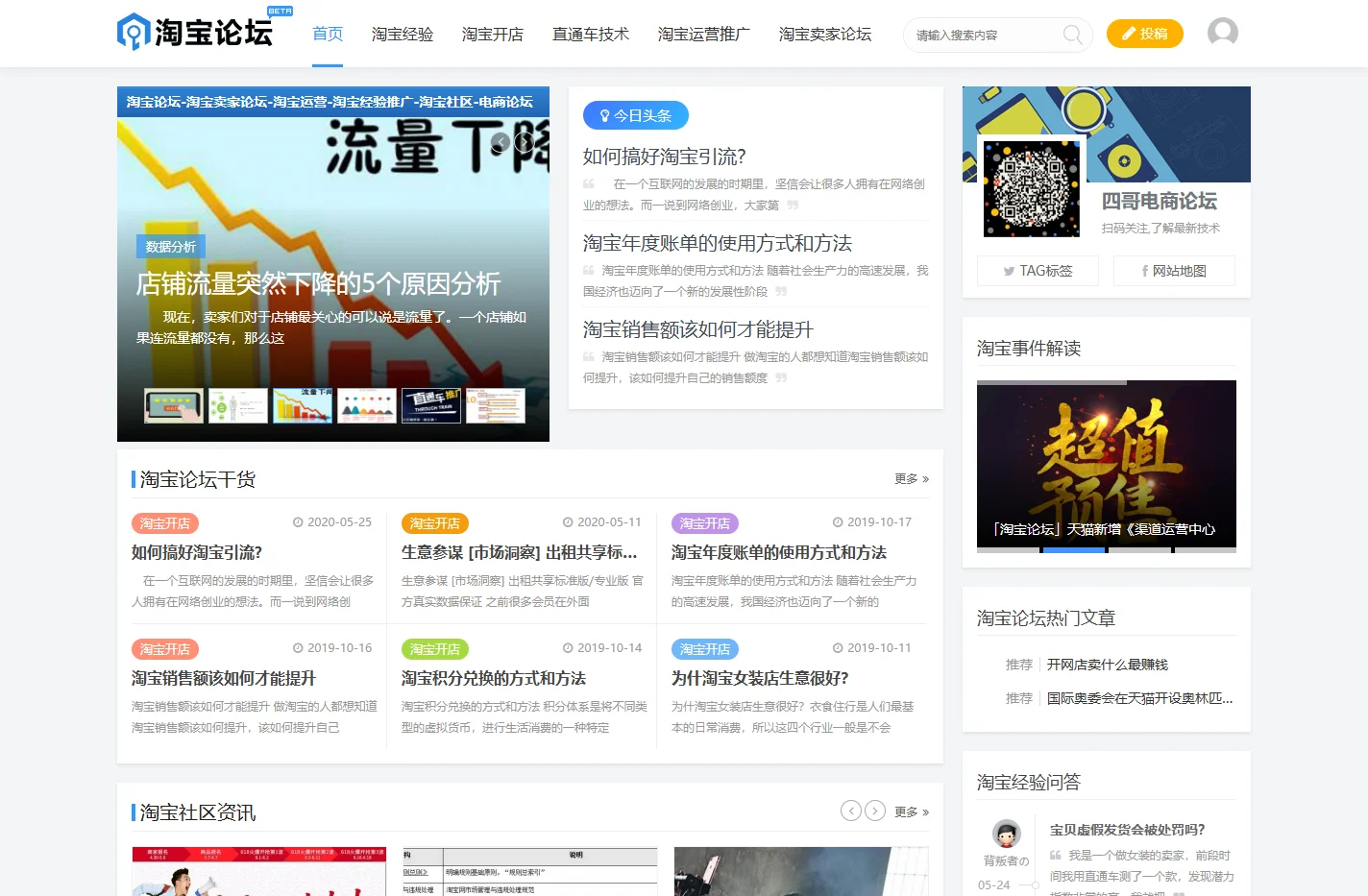Image resolution: width=1368 pixels, height=896 pixels.
Task: Click the 网站地图 button
Action: [x=1174, y=271]
